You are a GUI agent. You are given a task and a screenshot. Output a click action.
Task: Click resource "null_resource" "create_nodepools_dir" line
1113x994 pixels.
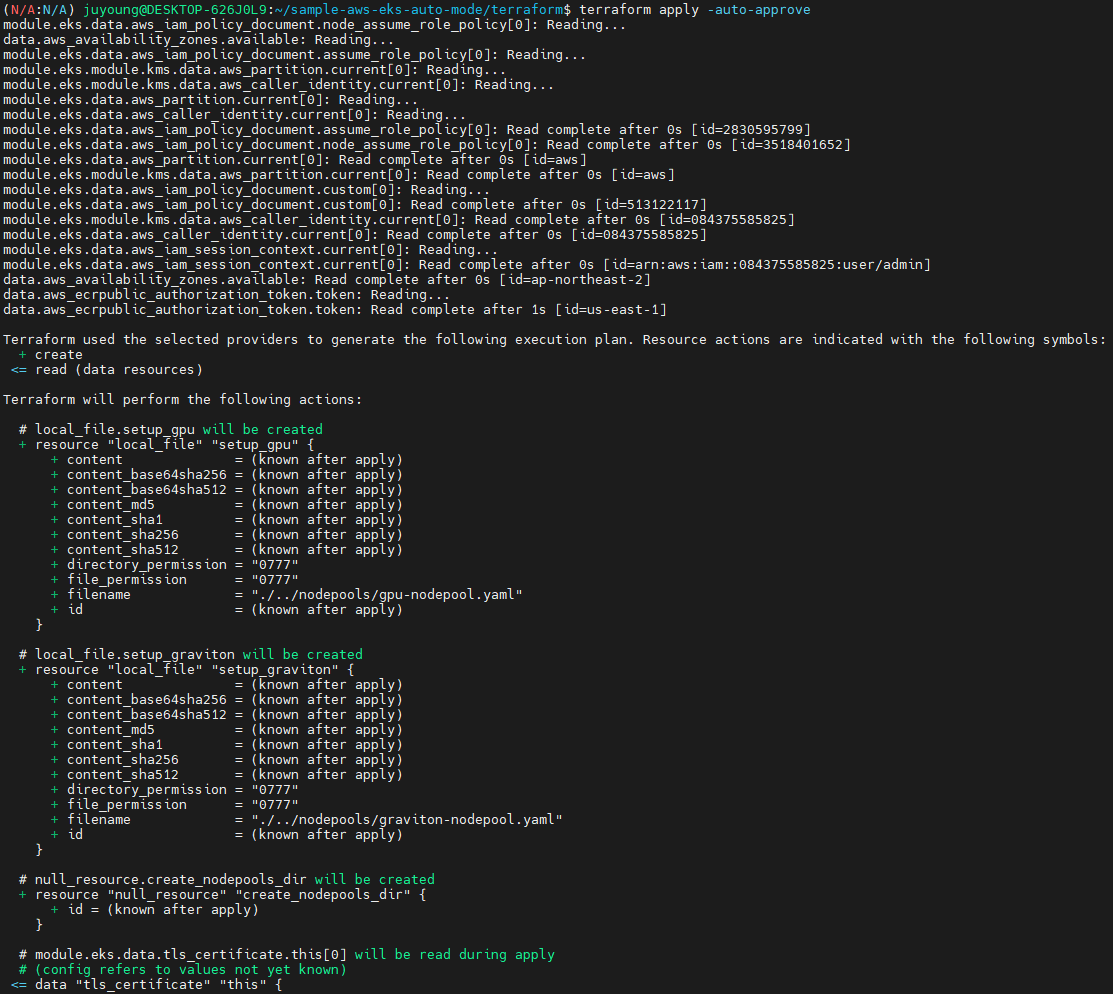[222, 895]
